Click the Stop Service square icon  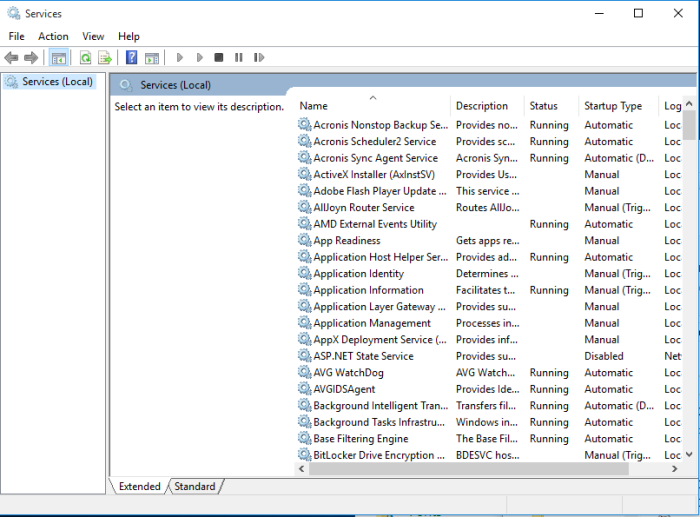tap(219, 57)
